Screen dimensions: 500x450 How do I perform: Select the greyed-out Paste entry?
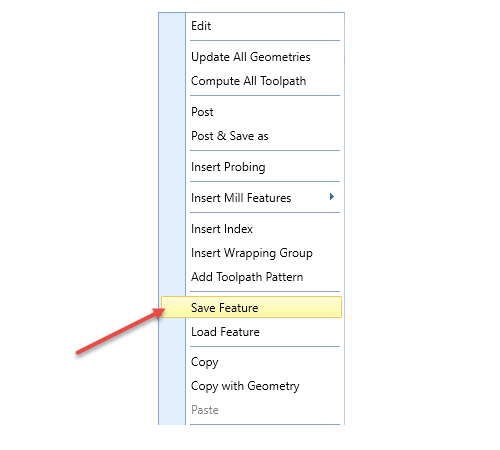251,410
